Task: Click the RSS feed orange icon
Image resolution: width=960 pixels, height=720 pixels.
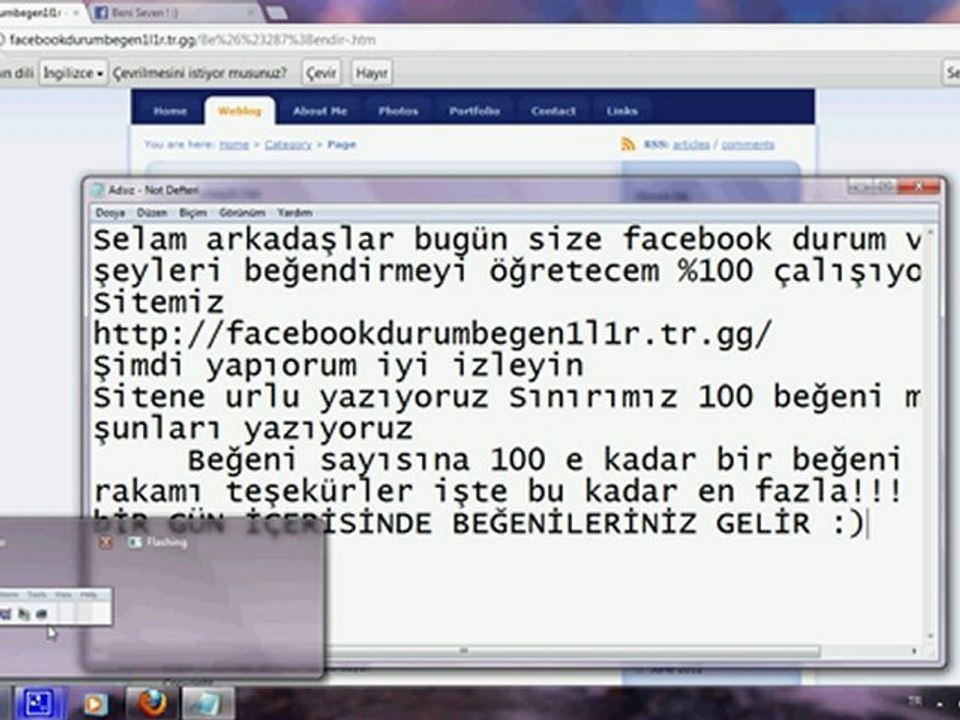Action: (628, 144)
